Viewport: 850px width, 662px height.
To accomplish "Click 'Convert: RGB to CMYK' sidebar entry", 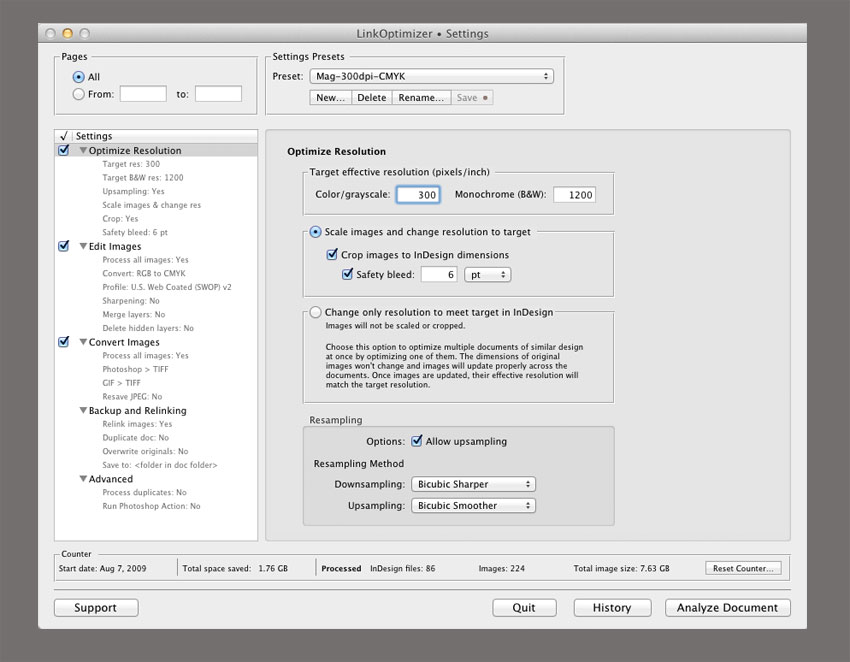I will pos(144,273).
